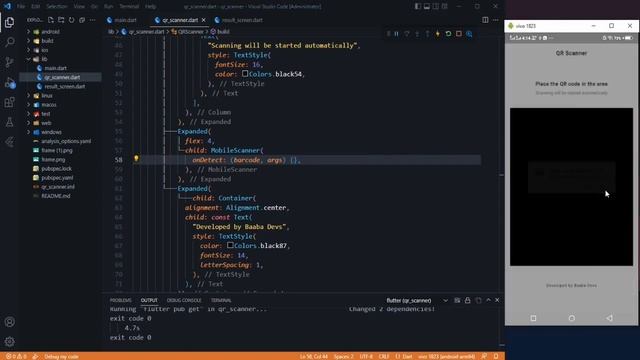This screenshot has width=640, height=360.
Task: Open the Widget Inspector from debug toolbar
Action: coord(469,34)
